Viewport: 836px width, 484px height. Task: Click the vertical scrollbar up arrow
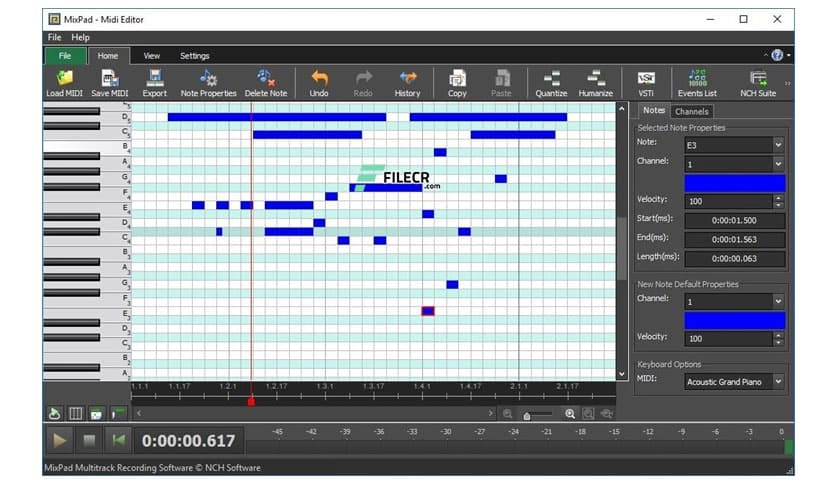(x=622, y=109)
